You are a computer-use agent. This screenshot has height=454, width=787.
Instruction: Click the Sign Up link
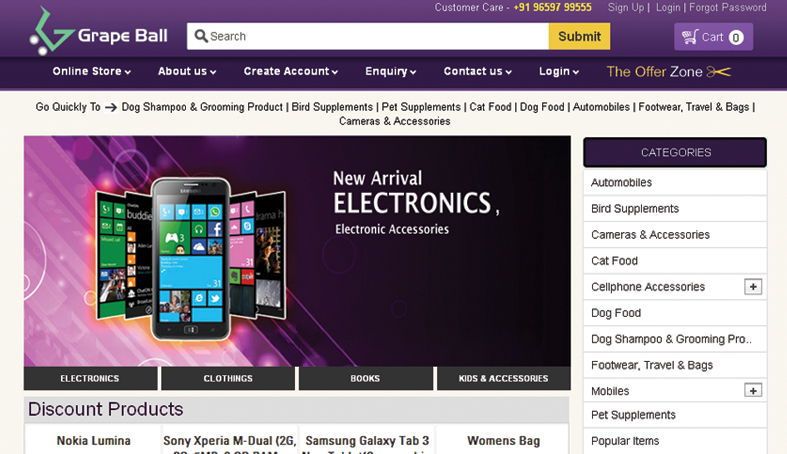pos(625,8)
